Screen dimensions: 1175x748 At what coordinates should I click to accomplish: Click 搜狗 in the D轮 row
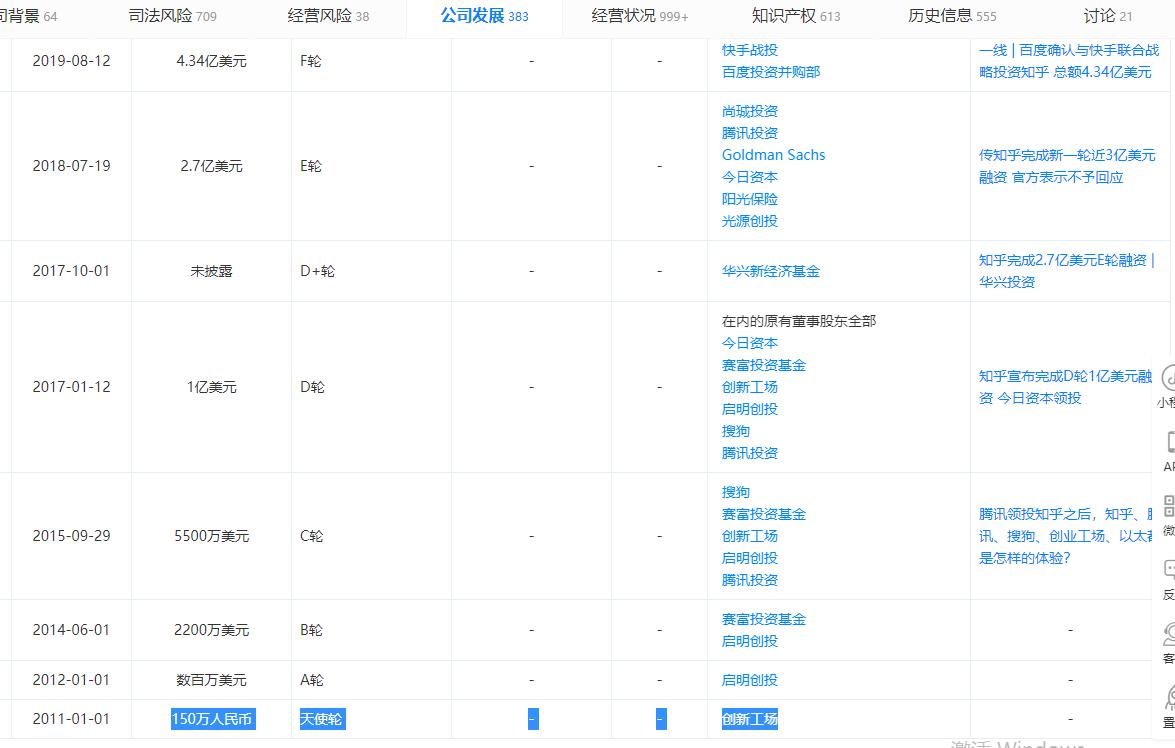point(736,431)
